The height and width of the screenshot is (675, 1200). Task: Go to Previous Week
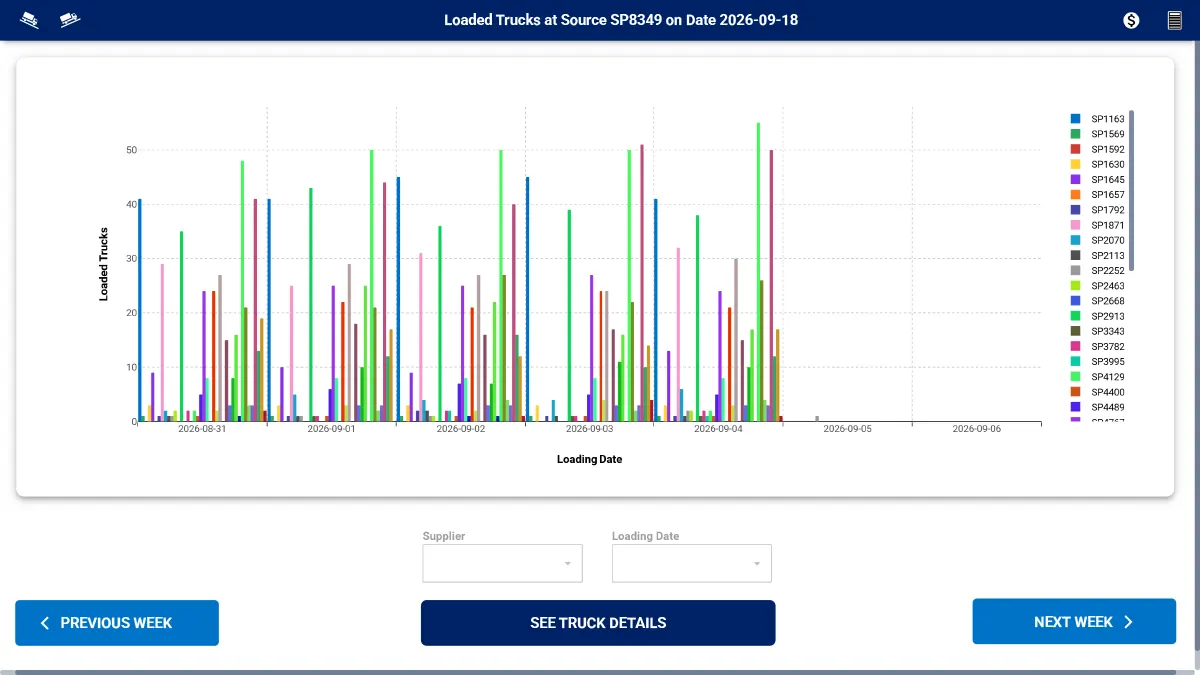pyautogui.click(x=117, y=623)
